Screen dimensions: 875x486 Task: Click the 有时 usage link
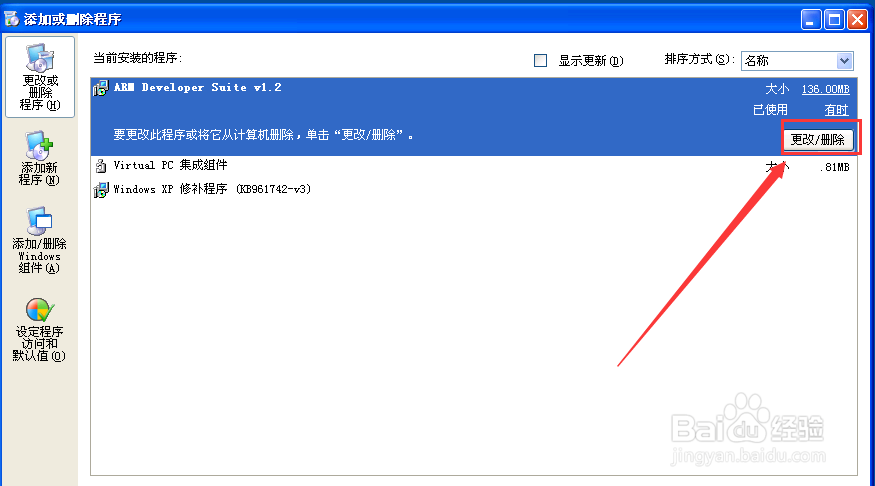[836, 110]
